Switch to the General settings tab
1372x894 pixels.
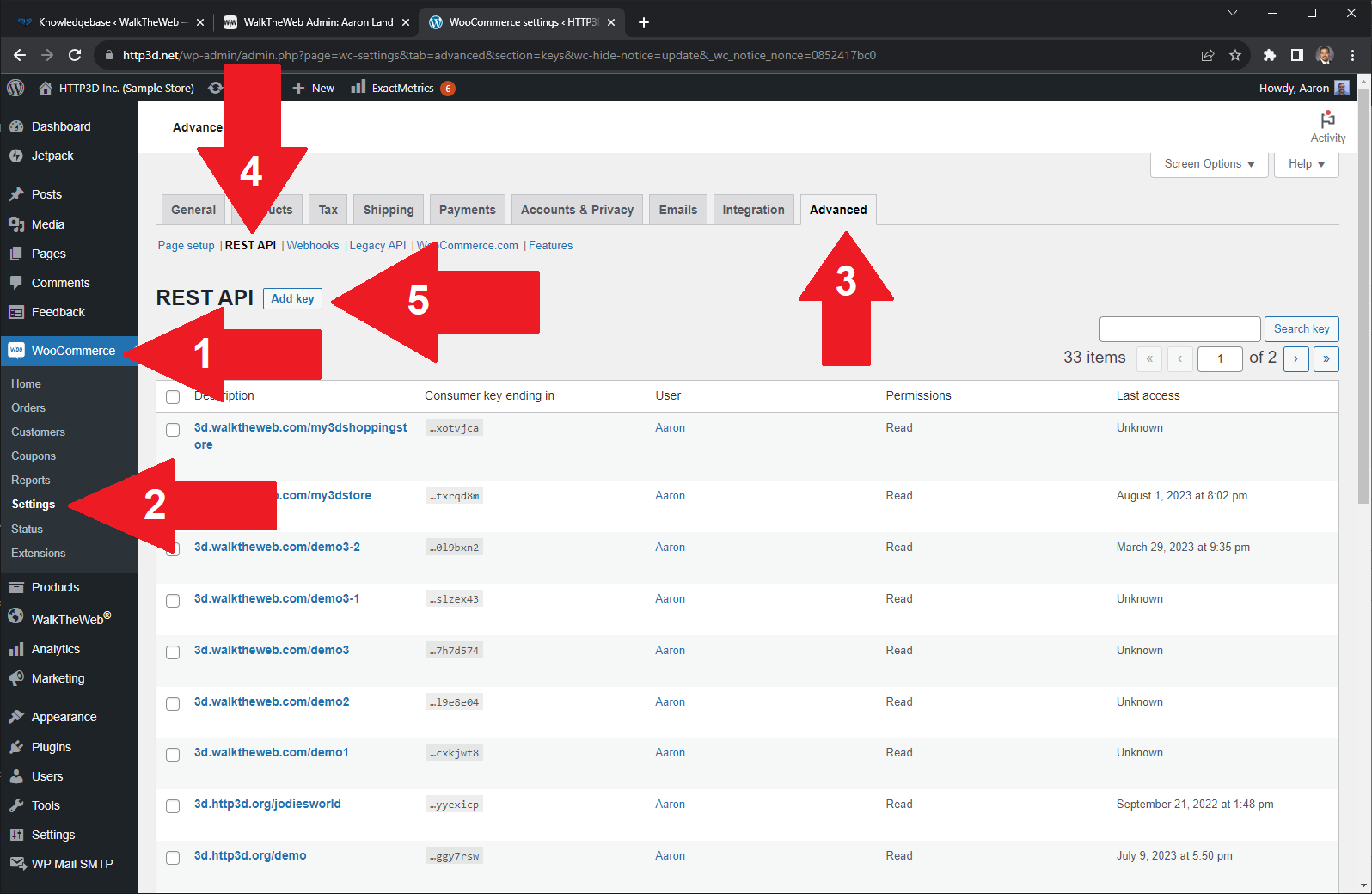[193, 210]
